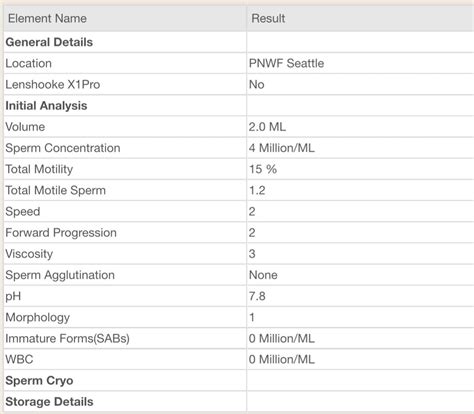Click the Sperm Agglutination None value
Image resolution: width=474 pixels, height=414 pixels.
click(x=263, y=275)
